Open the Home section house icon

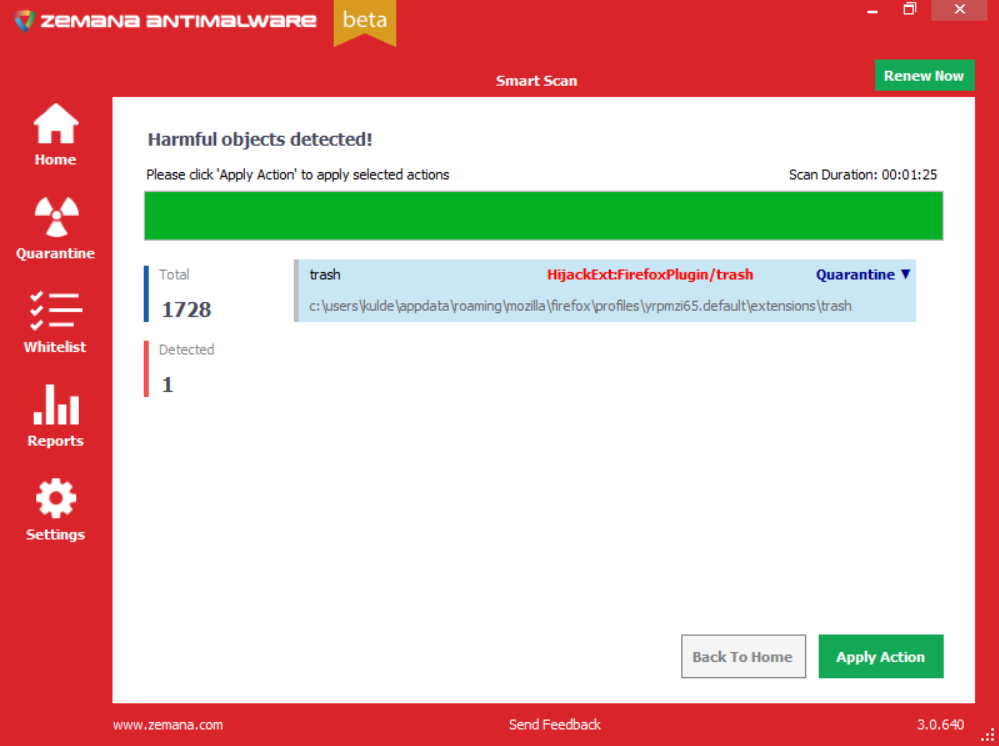(56, 124)
